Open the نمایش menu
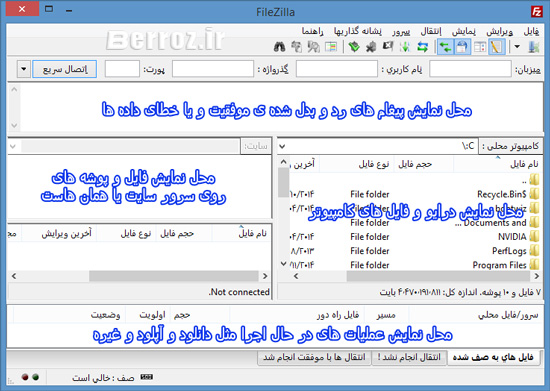The height and width of the screenshot is (391, 550). (464, 32)
